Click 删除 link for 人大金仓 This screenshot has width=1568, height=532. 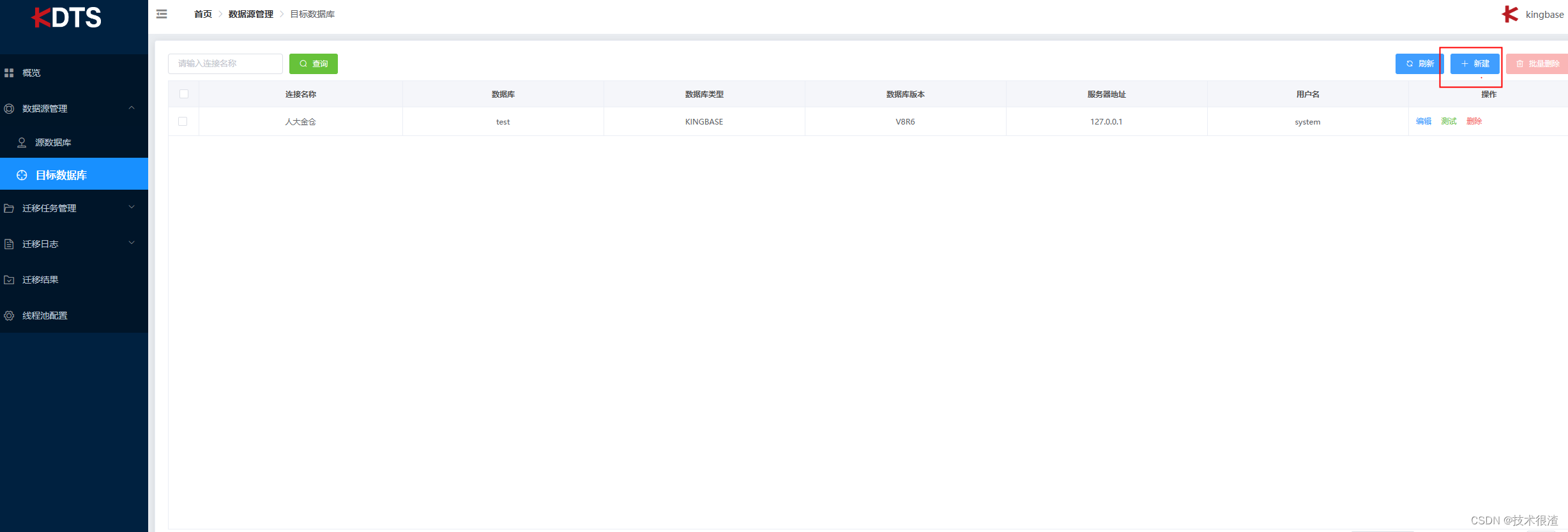tap(1474, 121)
